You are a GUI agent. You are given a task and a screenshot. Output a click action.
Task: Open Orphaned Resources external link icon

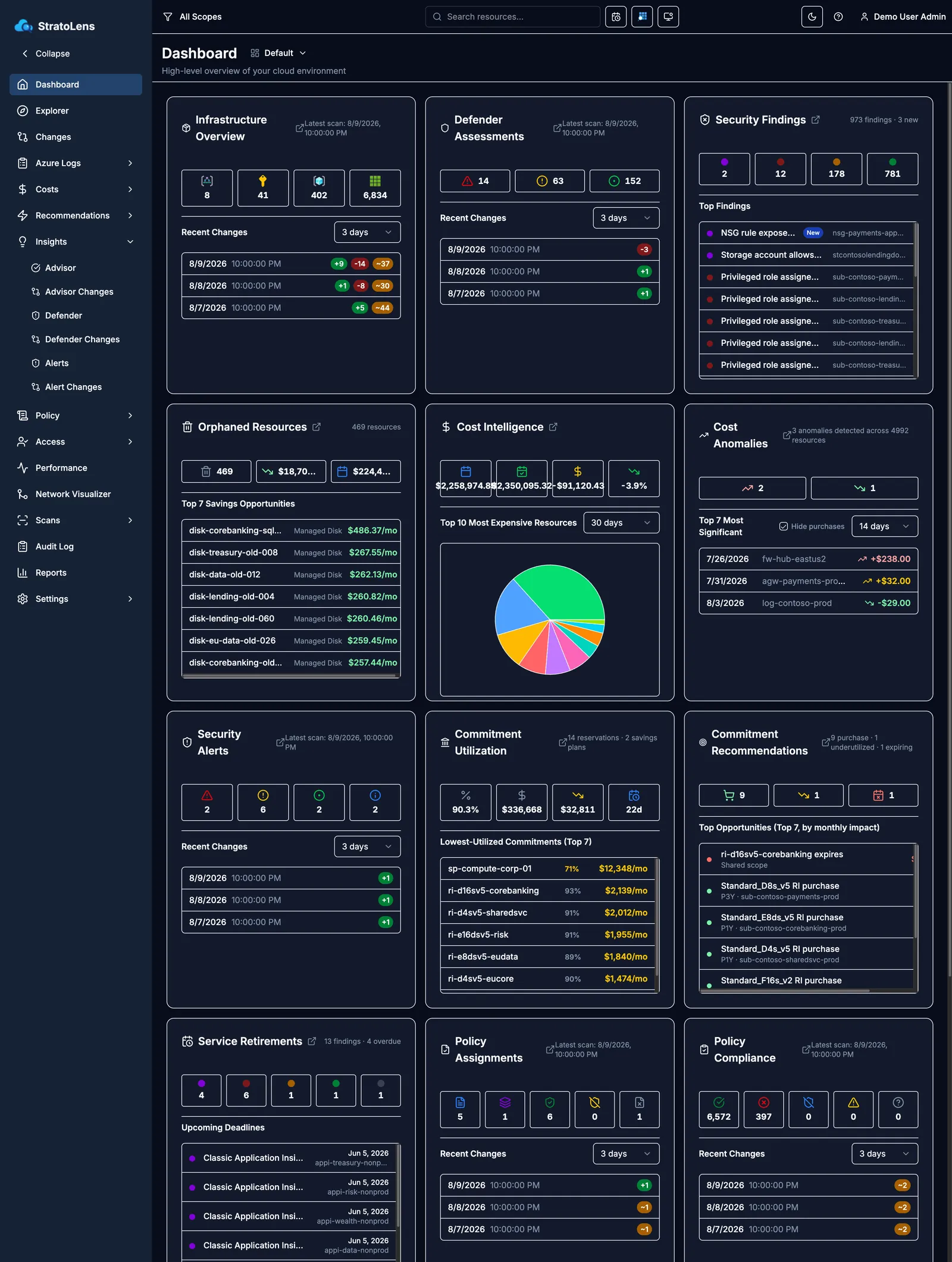317,427
